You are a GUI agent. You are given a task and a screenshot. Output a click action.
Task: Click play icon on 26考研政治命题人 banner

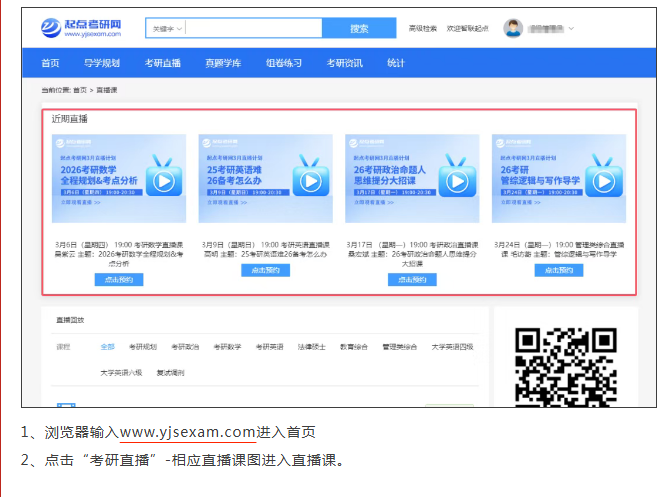[457, 181]
